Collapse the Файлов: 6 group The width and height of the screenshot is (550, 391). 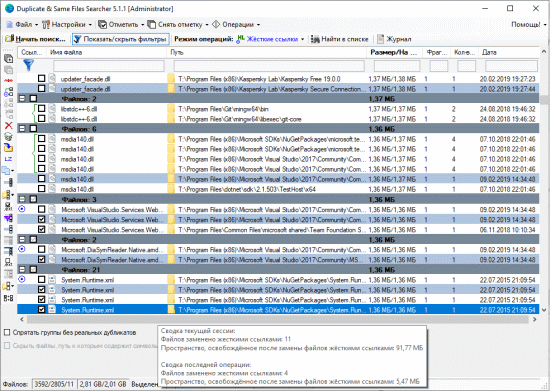coord(22,129)
